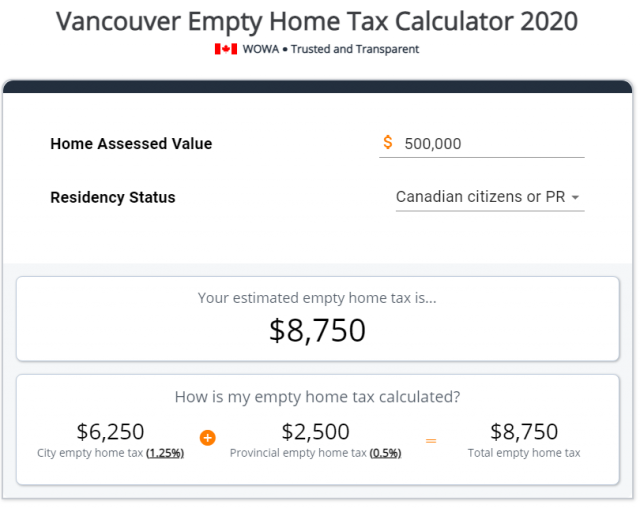Click the WOWA Trusted and Transparent text
The height and width of the screenshot is (508, 640).
click(331, 49)
